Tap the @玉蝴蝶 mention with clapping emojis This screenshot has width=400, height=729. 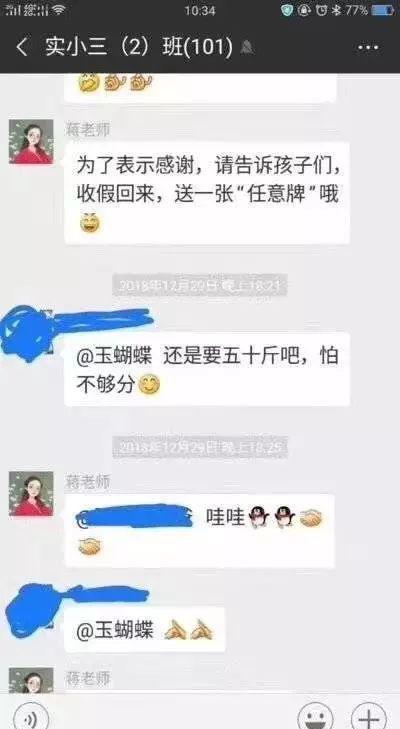[145, 630]
